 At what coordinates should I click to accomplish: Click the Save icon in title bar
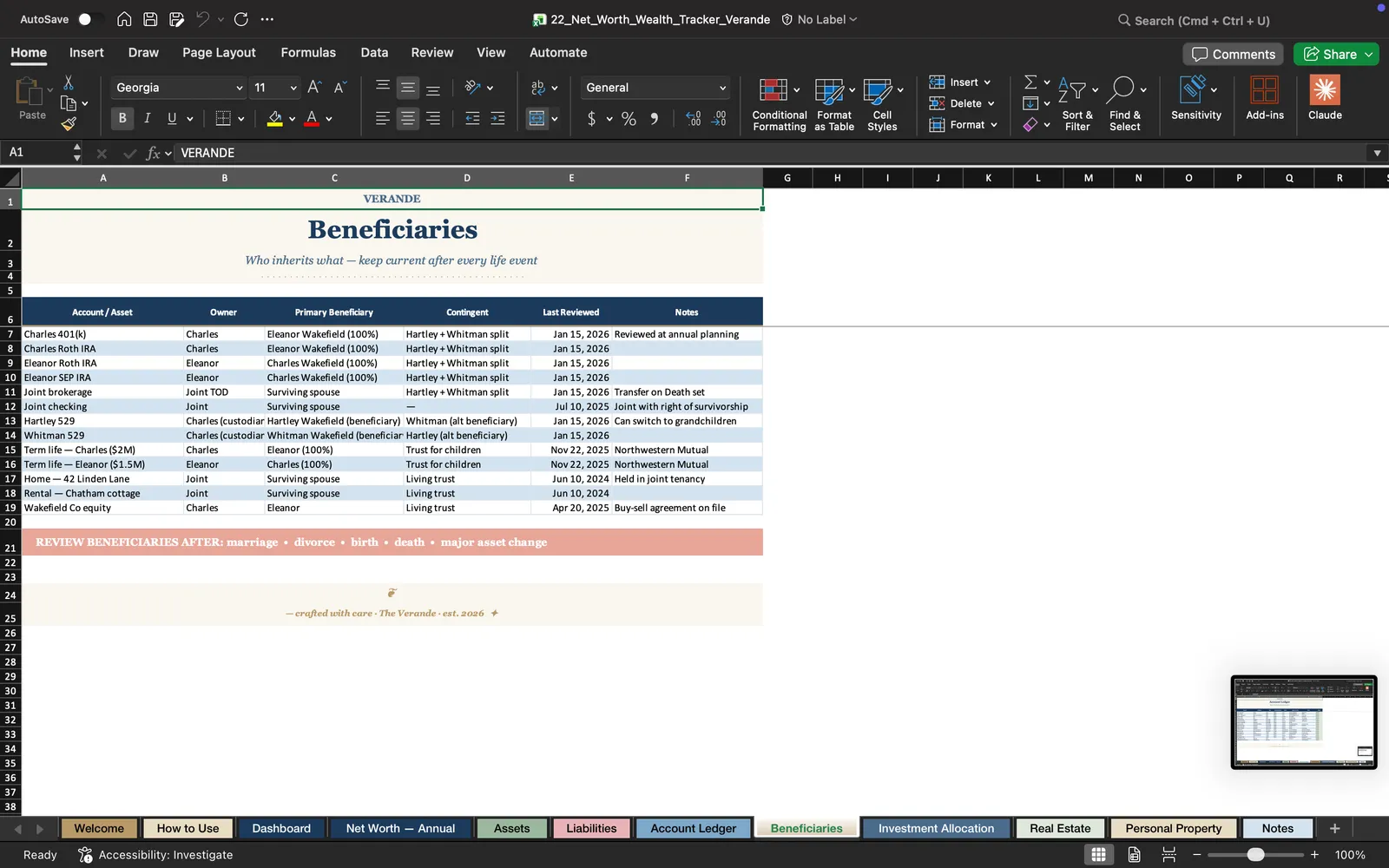coord(150,19)
